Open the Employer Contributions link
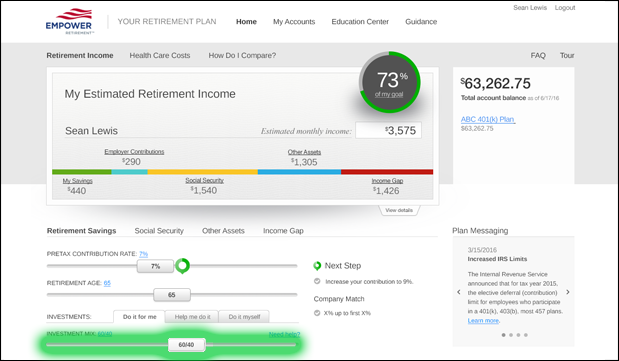Image resolution: width=619 pixels, height=361 pixels. pos(134,152)
